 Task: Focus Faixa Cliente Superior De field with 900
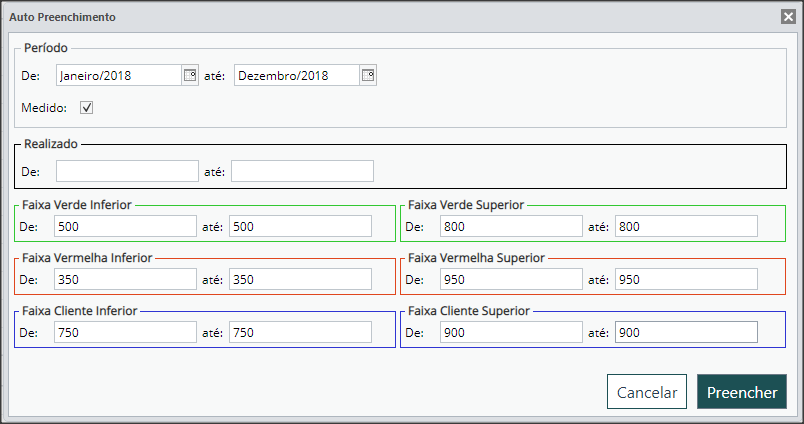(x=511, y=332)
